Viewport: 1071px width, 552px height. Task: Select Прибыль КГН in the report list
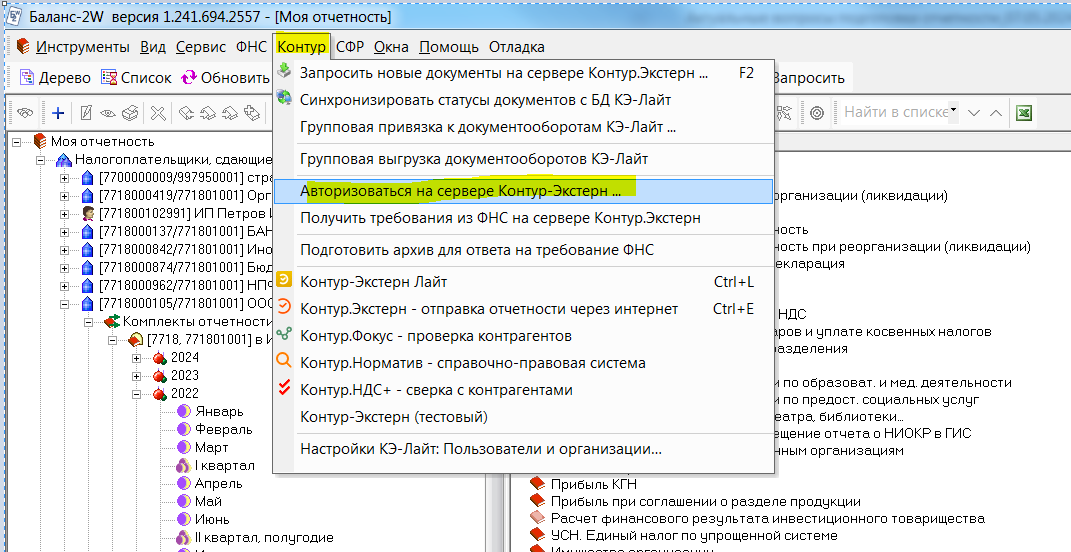pos(594,484)
